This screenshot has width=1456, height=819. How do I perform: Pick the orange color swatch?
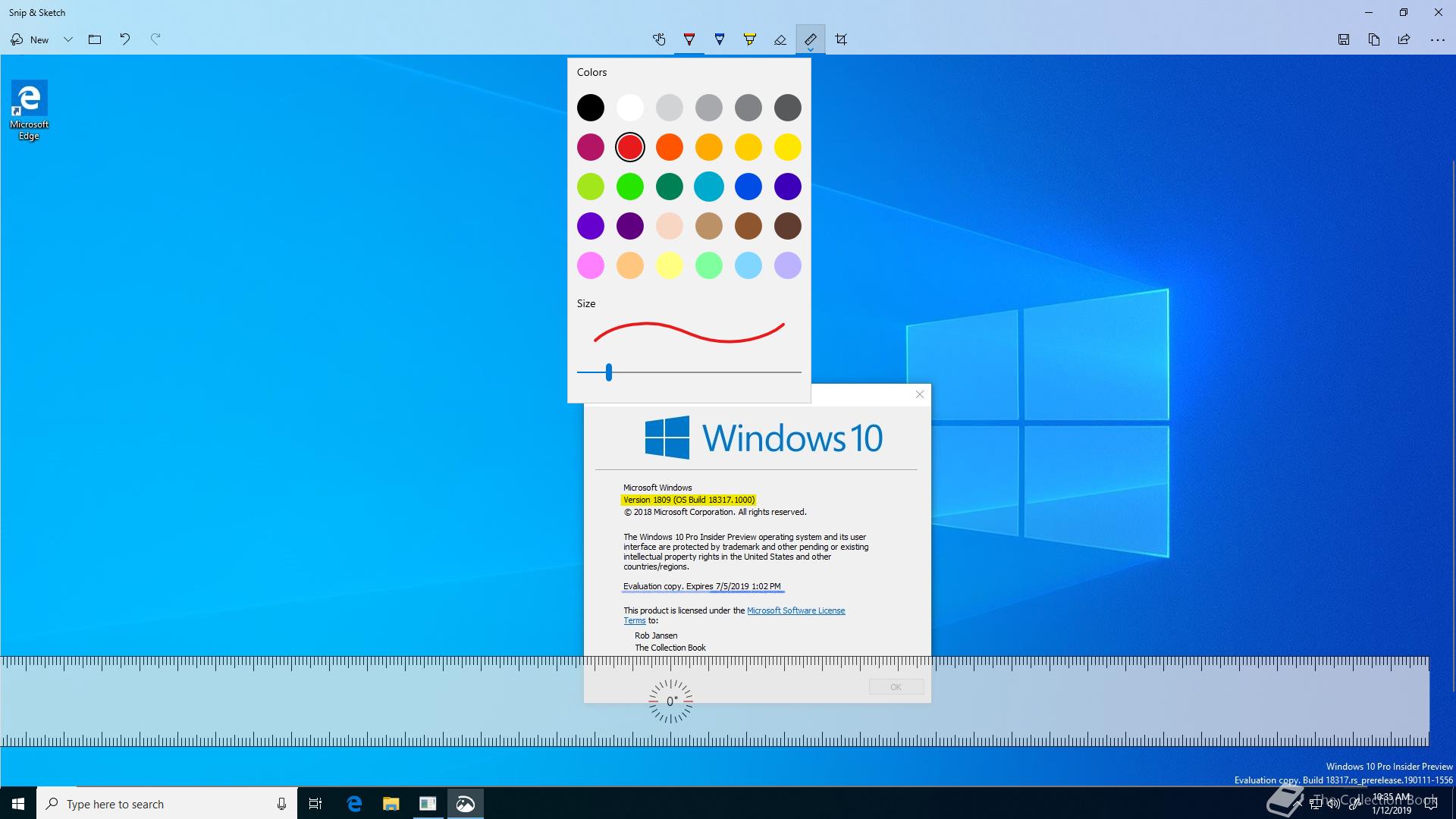[670, 147]
